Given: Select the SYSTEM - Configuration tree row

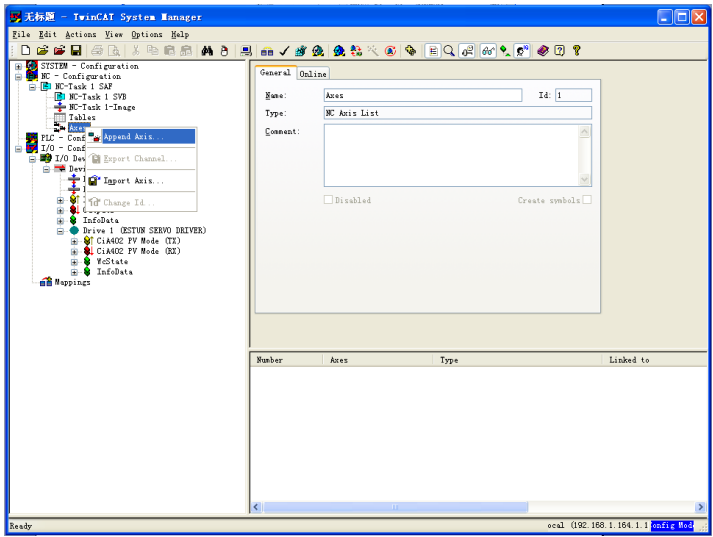Looking at the screenshot, I should (82, 66).
